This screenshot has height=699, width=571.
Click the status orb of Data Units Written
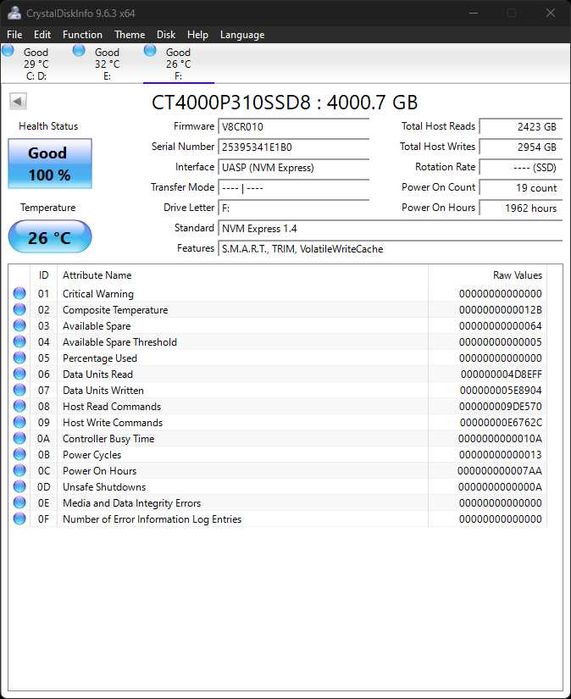[20, 390]
